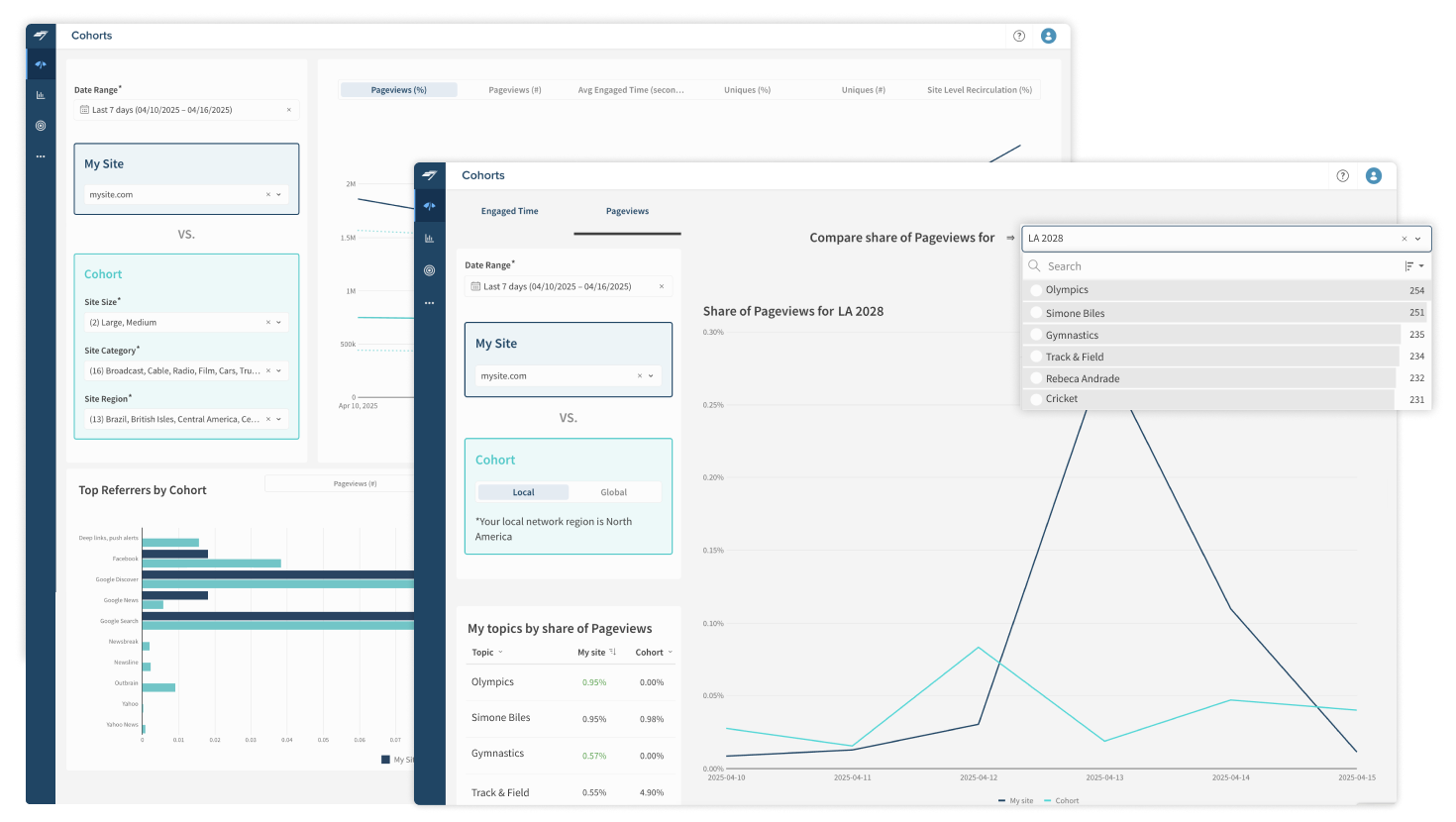Open the target icon in the front window sidebar
This screenshot has height=822, width=1456.
coord(429,270)
